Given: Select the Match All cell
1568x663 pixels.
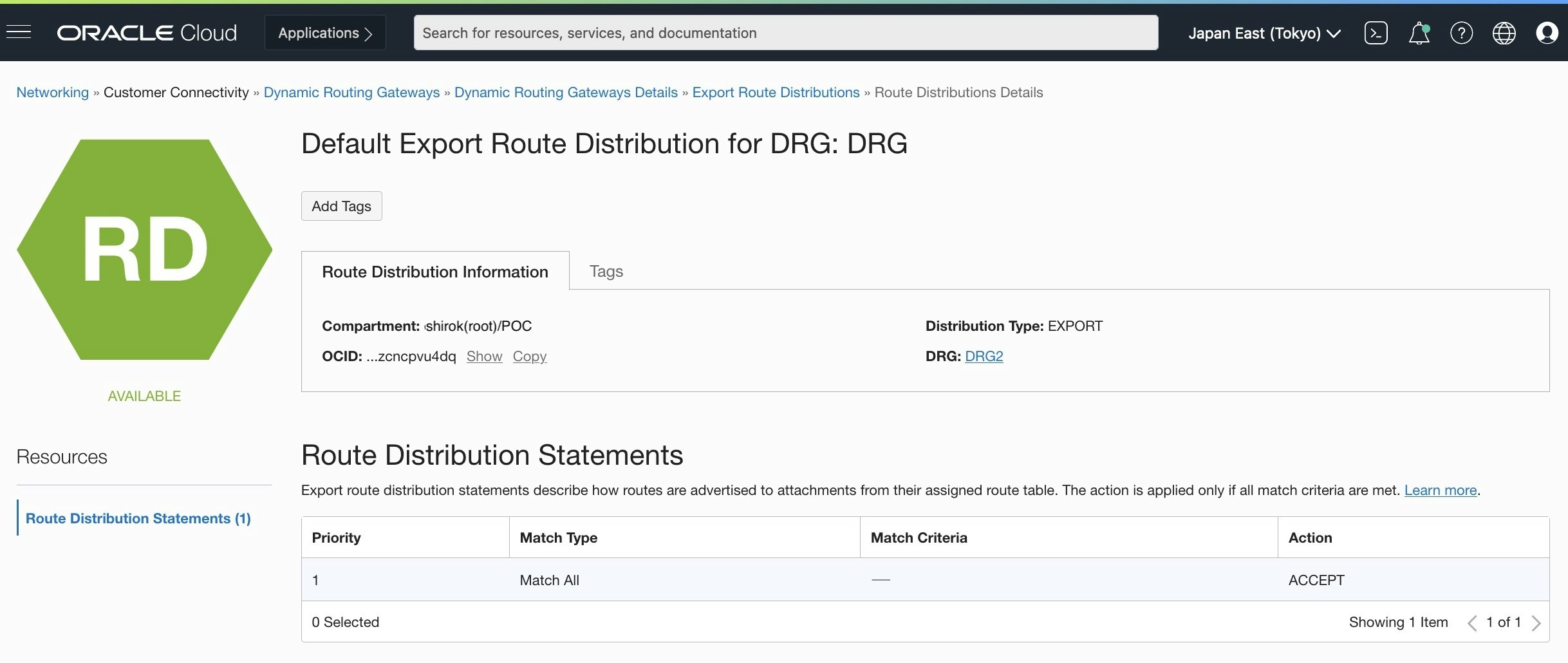Looking at the screenshot, I should (x=549, y=580).
